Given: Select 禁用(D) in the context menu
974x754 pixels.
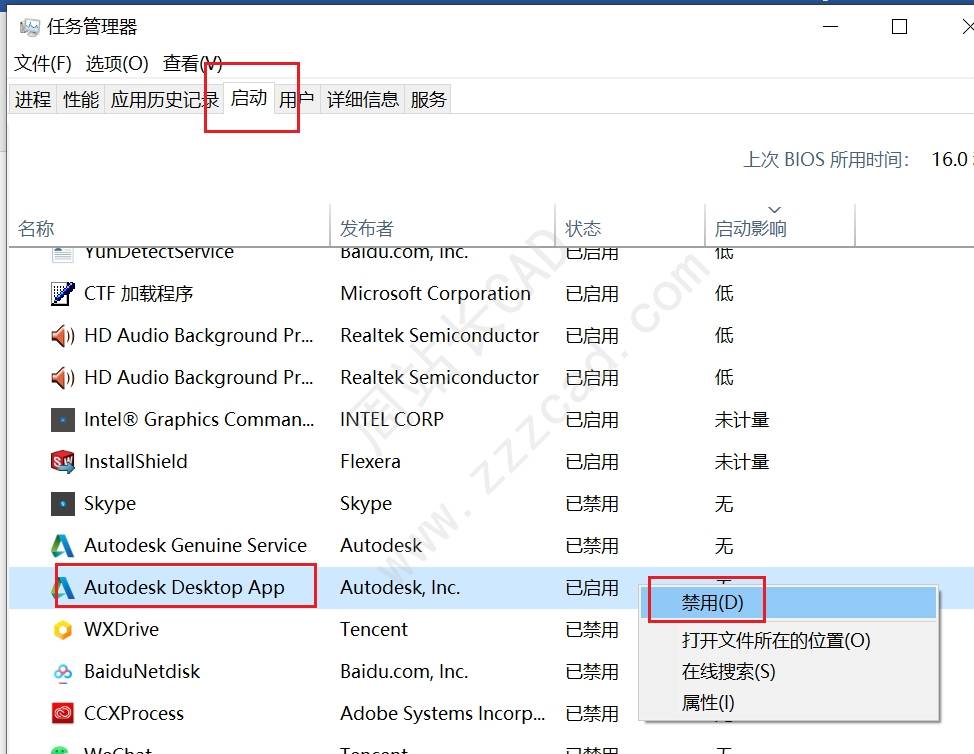Looking at the screenshot, I should point(713,603).
